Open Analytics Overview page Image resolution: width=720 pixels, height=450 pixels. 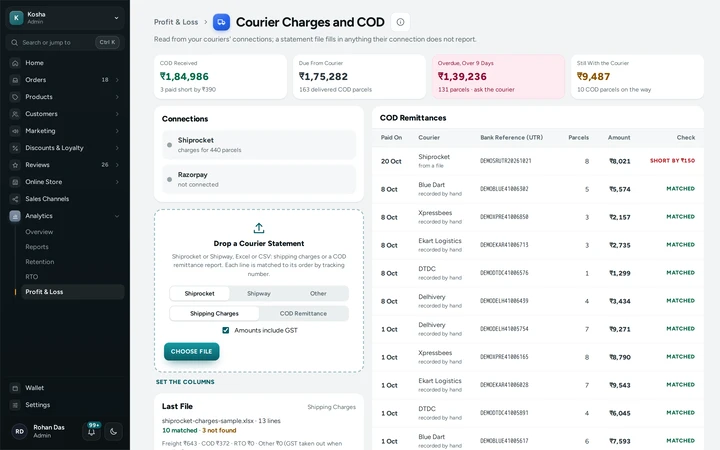click(39, 232)
